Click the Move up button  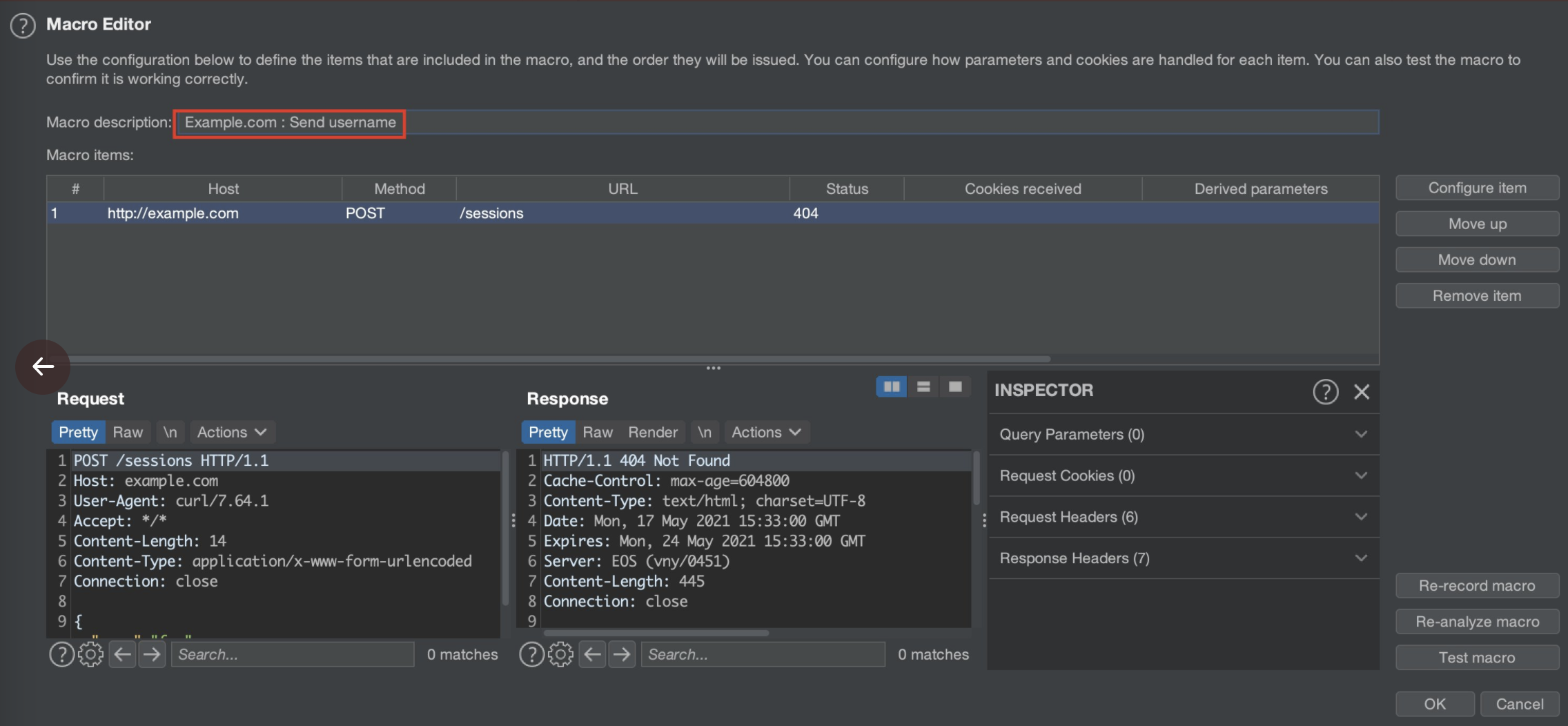[x=1477, y=224]
